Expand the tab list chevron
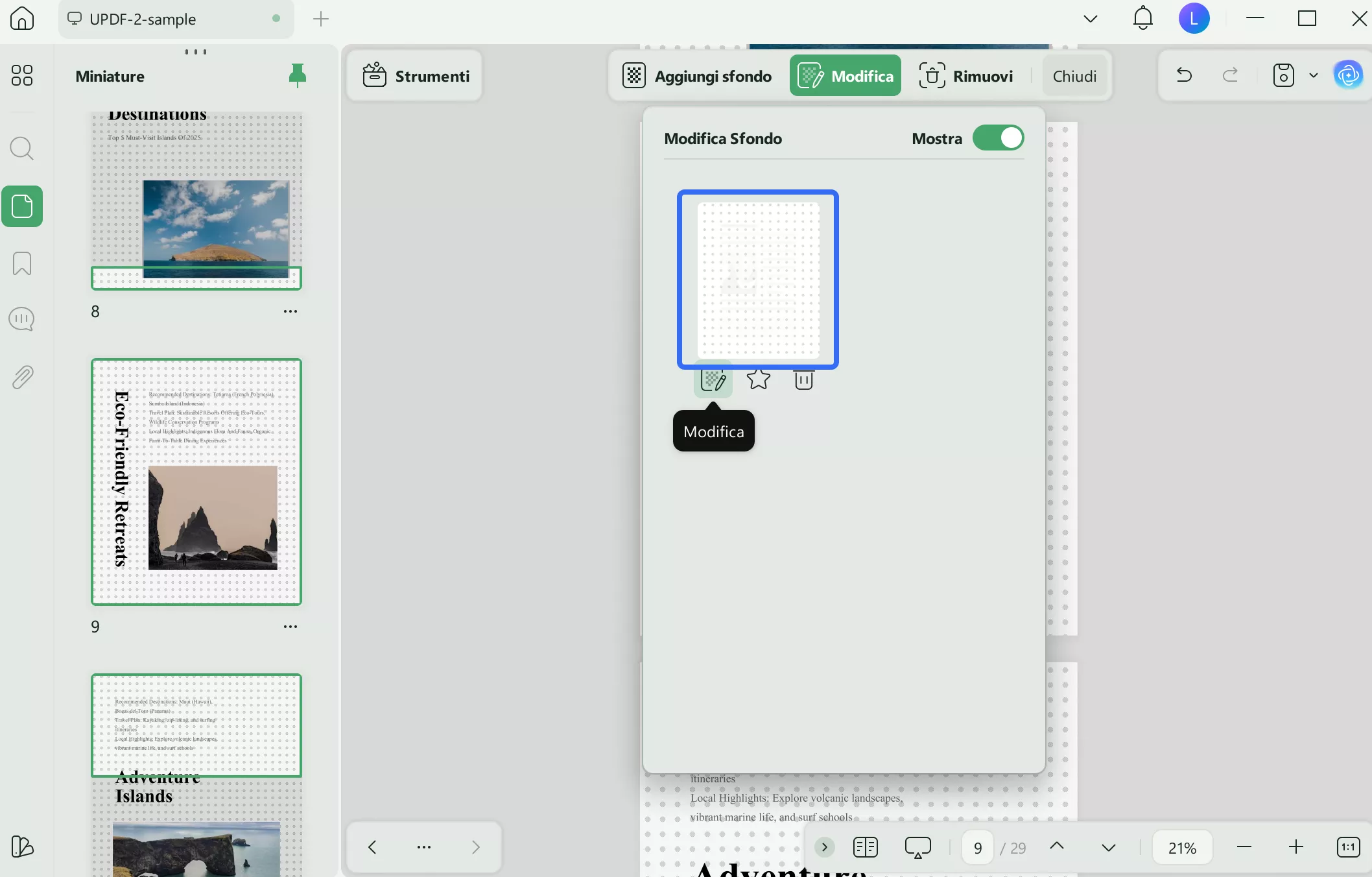 click(1090, 19)
